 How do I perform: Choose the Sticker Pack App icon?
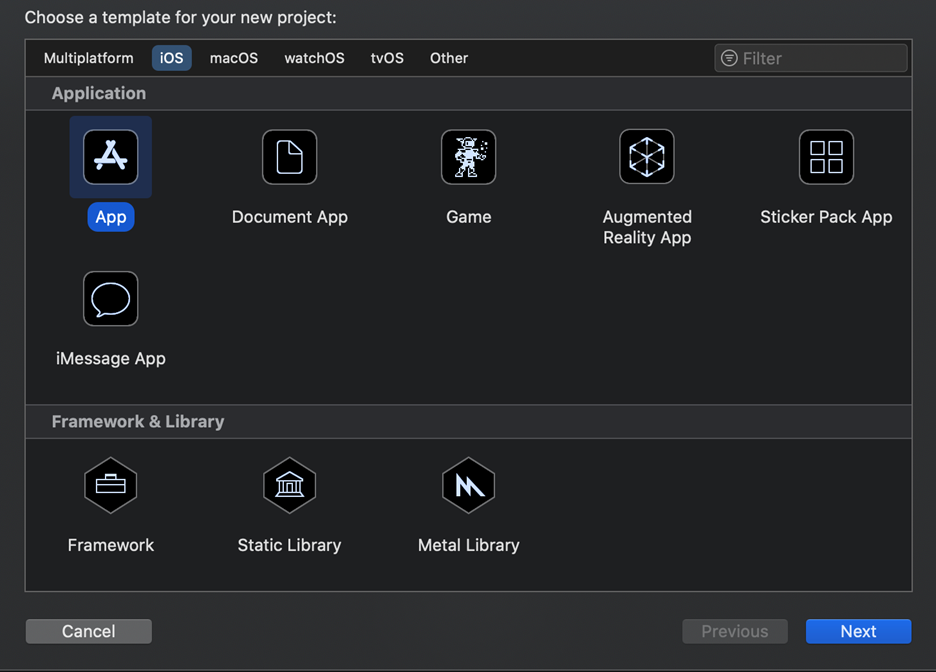pyautogui.click(x=826, y=157)
